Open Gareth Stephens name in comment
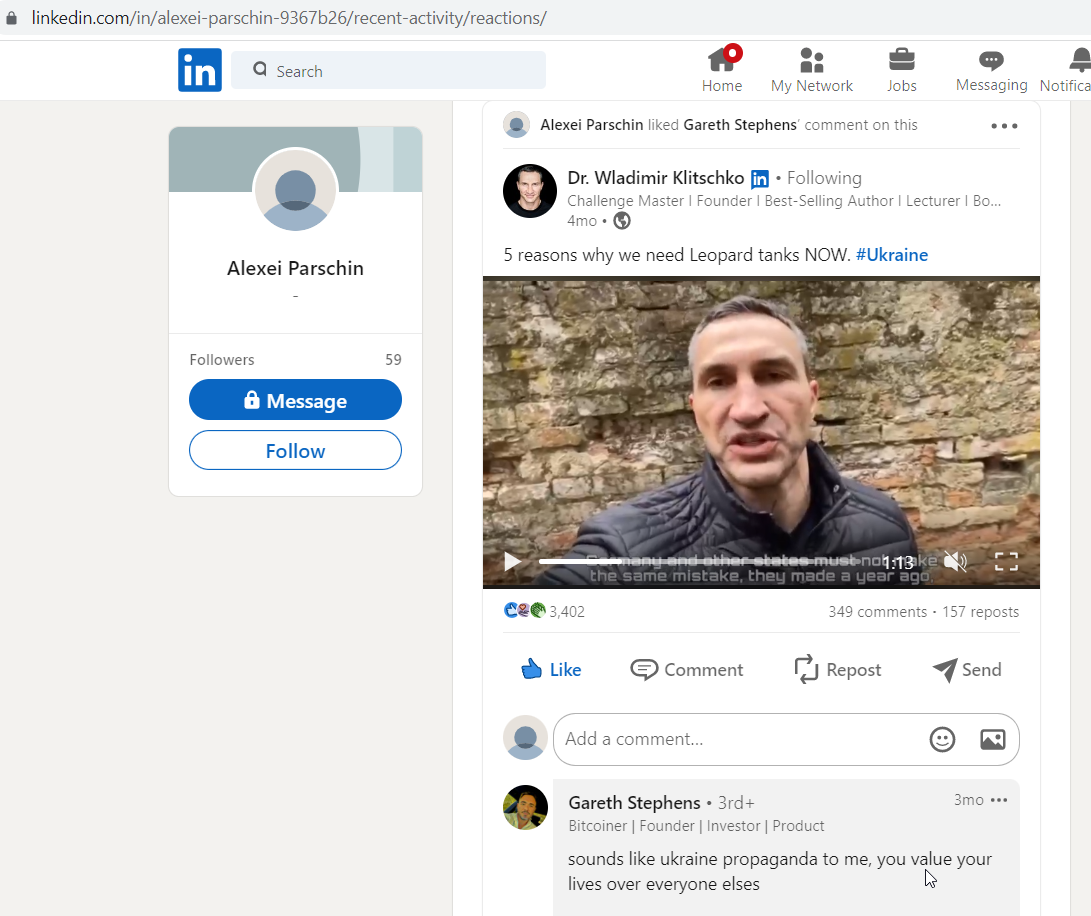Image resolution: width=1091 pixels, height=916 pixels. [635, 803]
